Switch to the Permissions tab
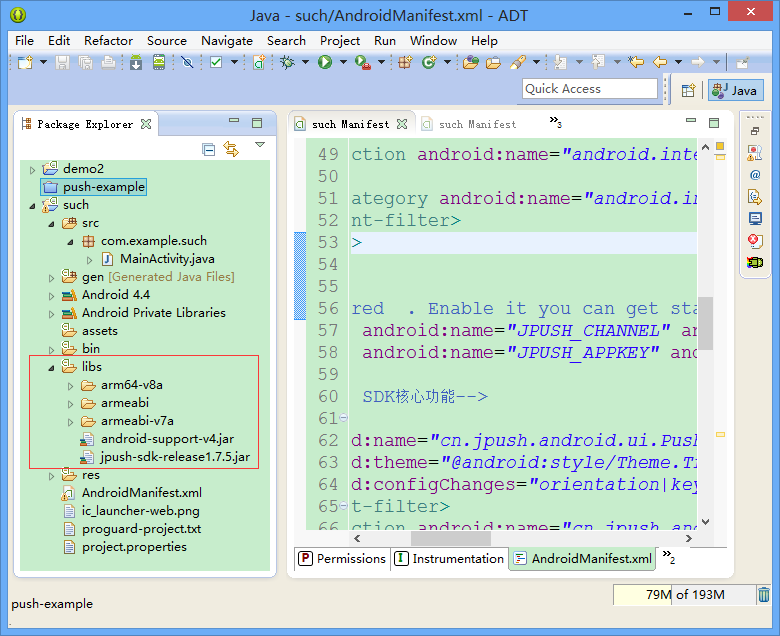Viewport: 780px width, 636px height. point(342,559)
